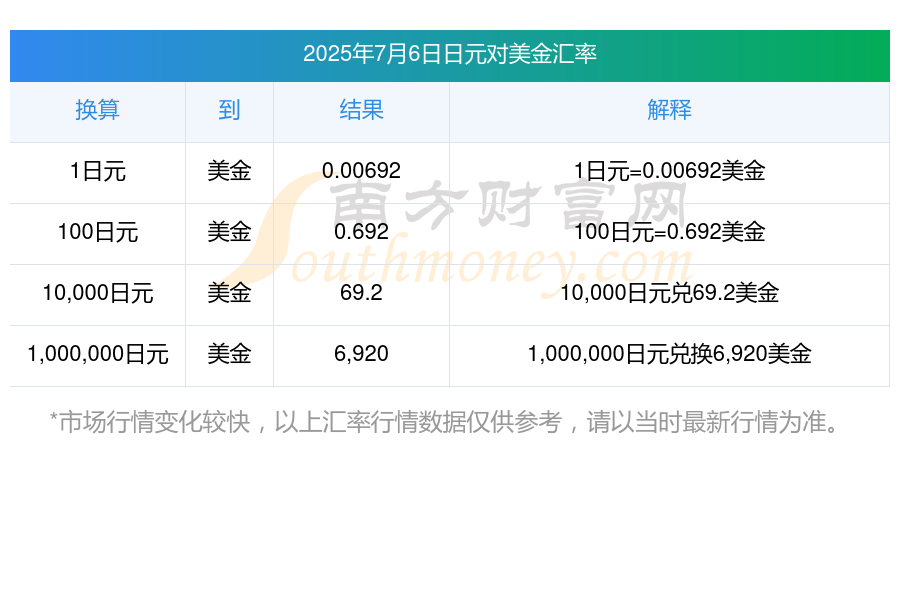Screen dimensions: 900x600
Task: Click '美金' in the 10,000日元 row
Action: [x=229, y=293]
